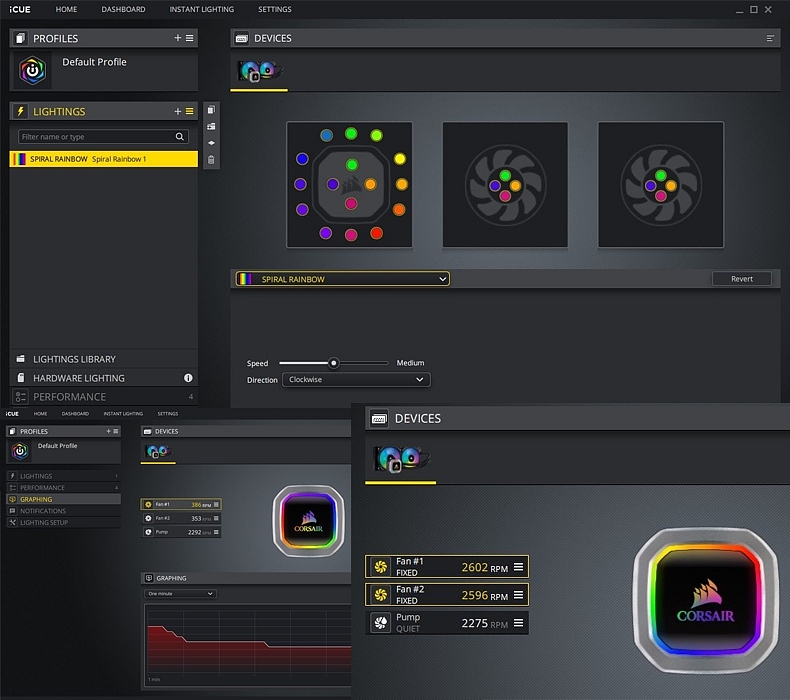Click the search magnifier icon in the lightings filter

click(x=179, y=137)
